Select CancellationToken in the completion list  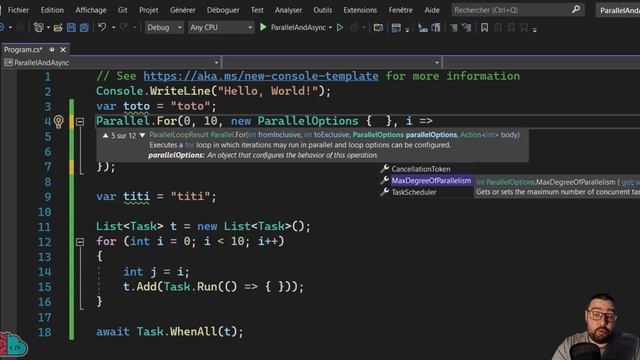[x=421, y=169]
